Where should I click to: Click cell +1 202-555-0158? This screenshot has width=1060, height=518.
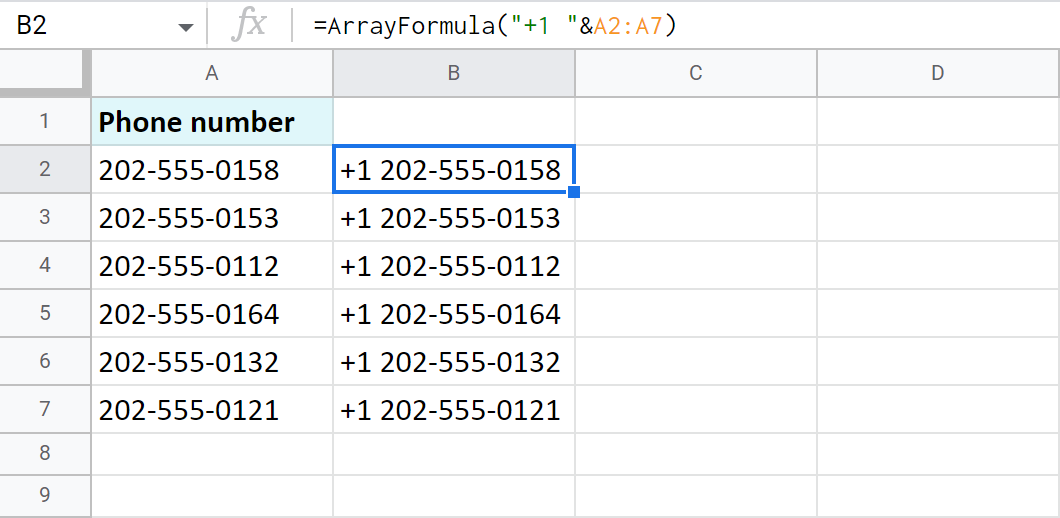point(454,169)
